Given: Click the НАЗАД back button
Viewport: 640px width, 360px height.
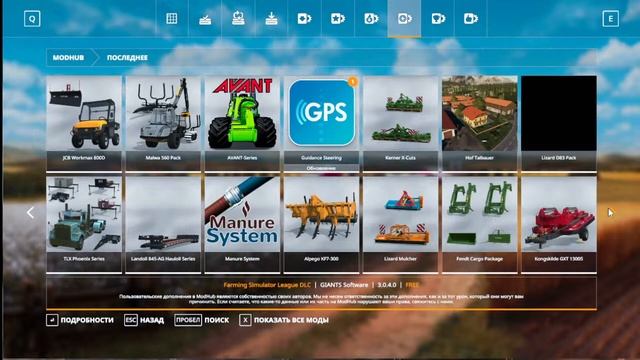Looking at the screenshot, I should coord(144,320).
